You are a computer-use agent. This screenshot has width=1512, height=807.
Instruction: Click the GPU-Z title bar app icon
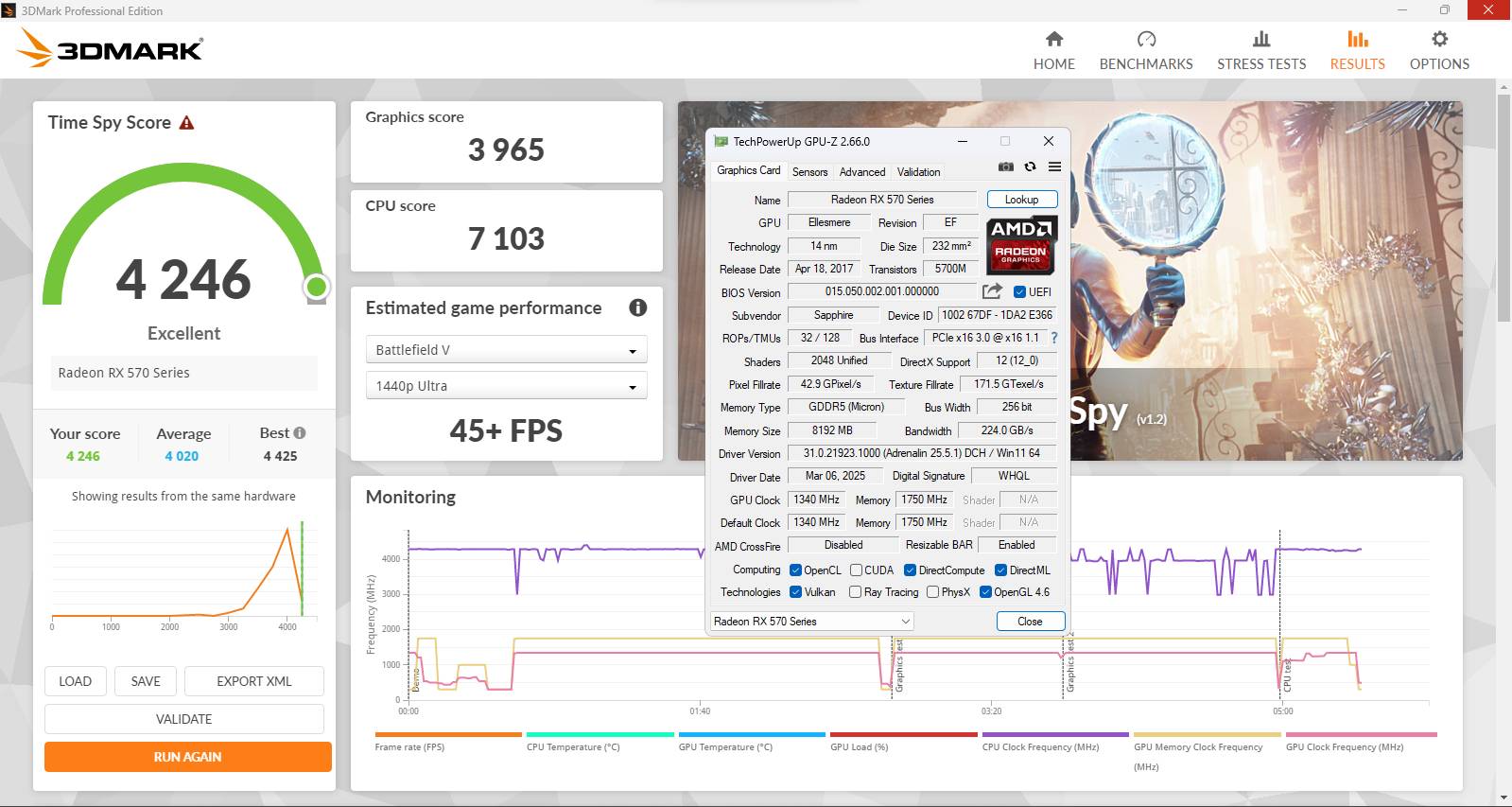click(721, 141)
